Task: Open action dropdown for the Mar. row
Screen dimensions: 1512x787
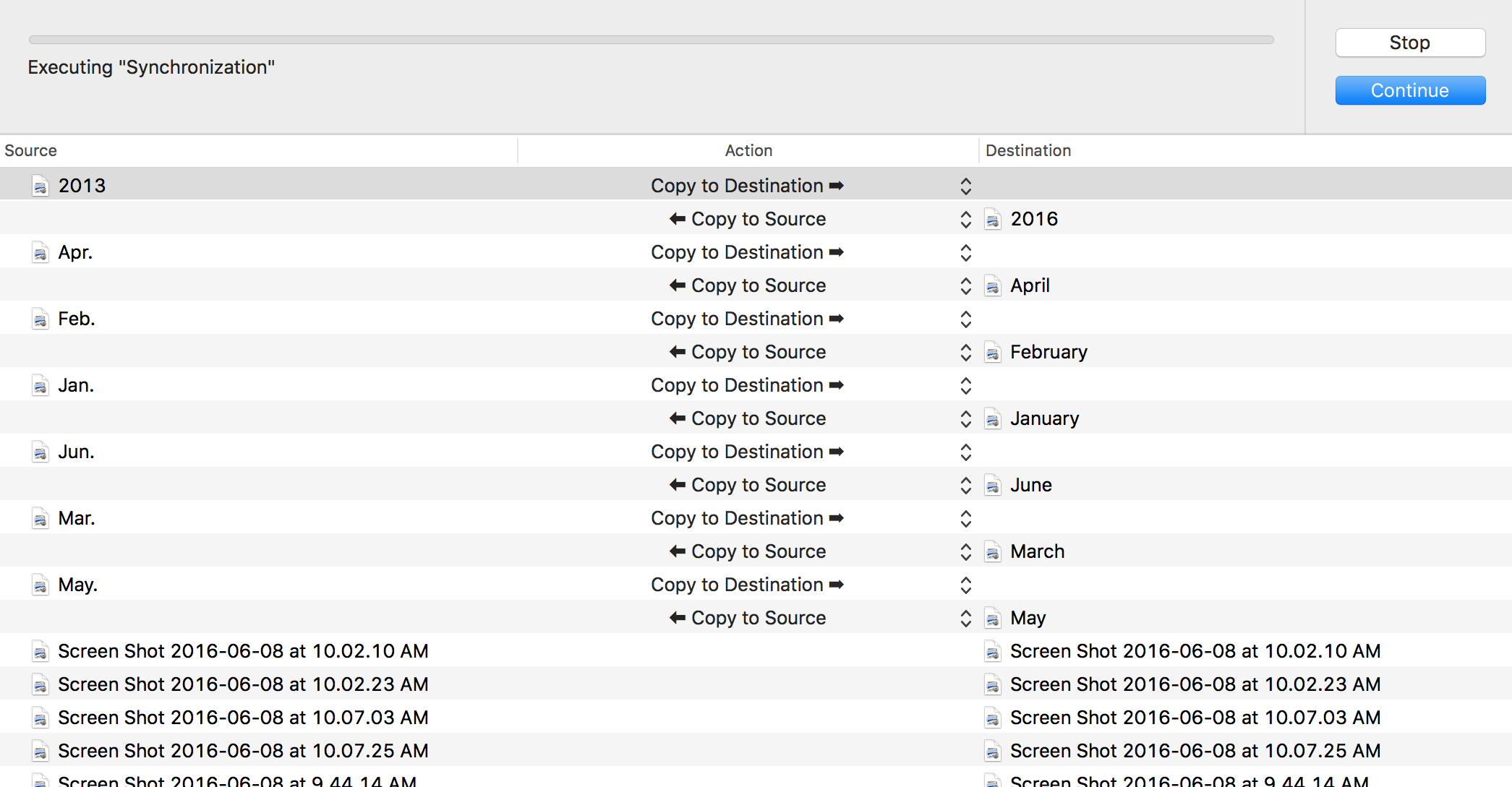Action: pyautogui.click(x=965, y=518)
